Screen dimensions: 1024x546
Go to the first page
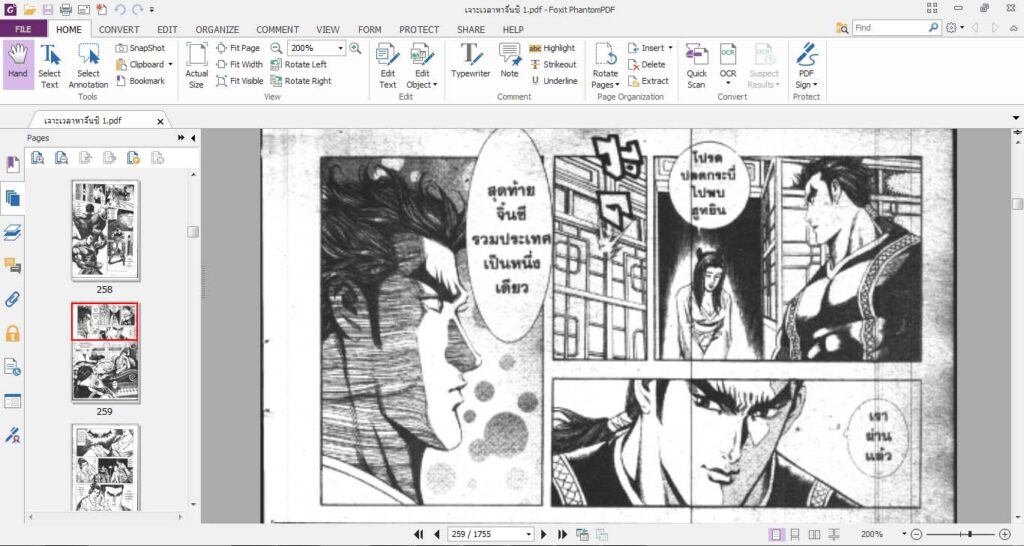point(419,534)
